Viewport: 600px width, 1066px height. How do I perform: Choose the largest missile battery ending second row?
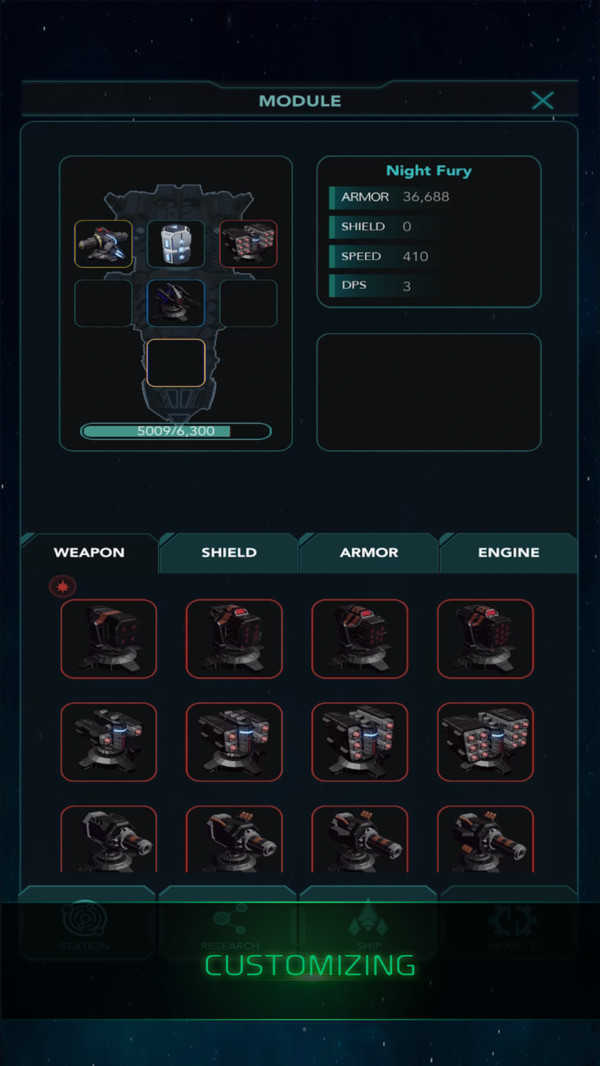(485, 742)
